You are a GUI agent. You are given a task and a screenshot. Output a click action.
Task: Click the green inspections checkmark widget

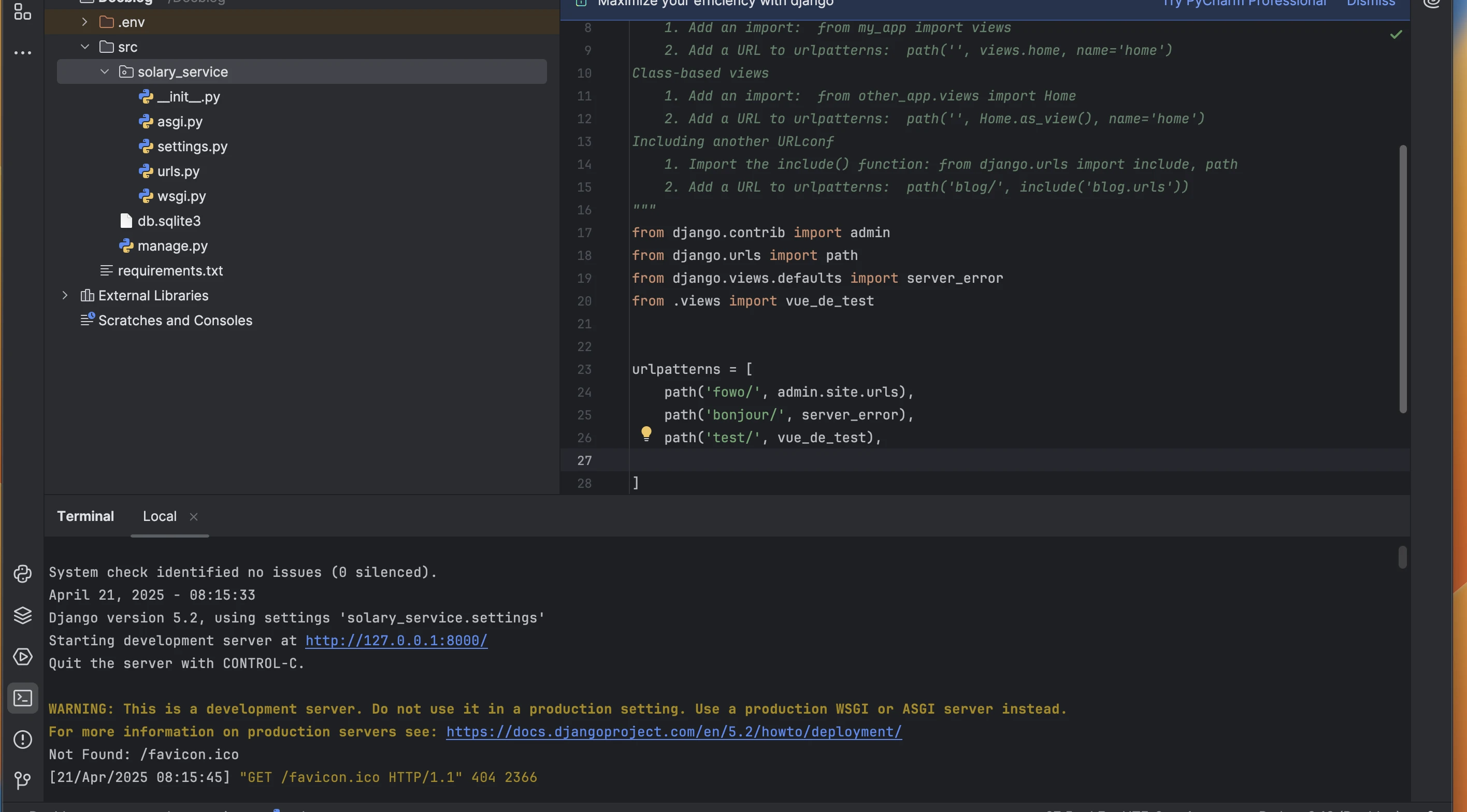(x=1396, y=35)
